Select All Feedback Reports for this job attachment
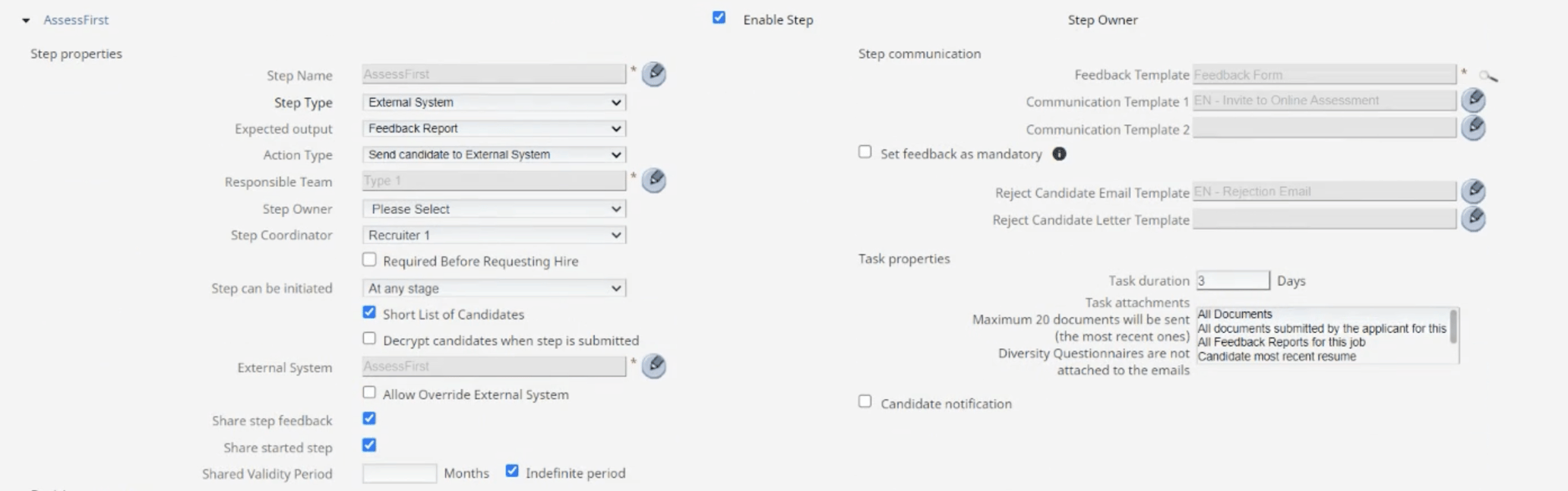The height and width of the screenshot is (491, 1568). coord(1282,342)
